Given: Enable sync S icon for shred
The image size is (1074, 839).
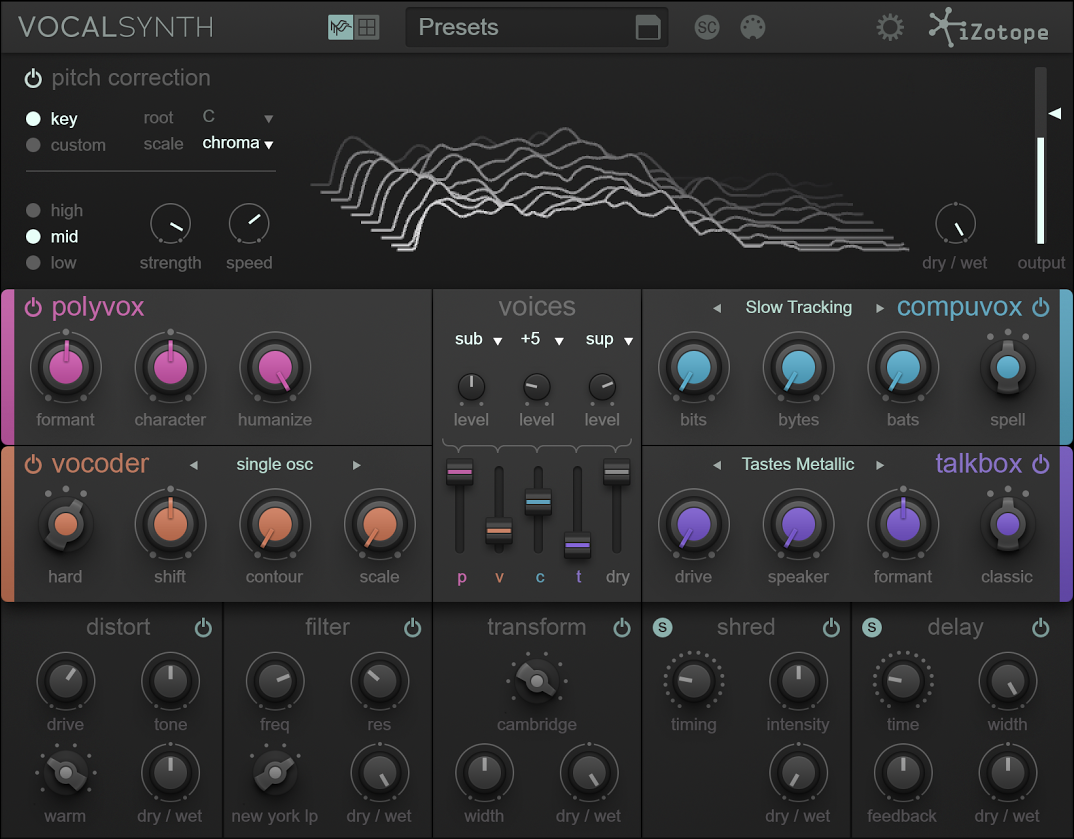Looking at the screenshot, I should tap(663, 627).
